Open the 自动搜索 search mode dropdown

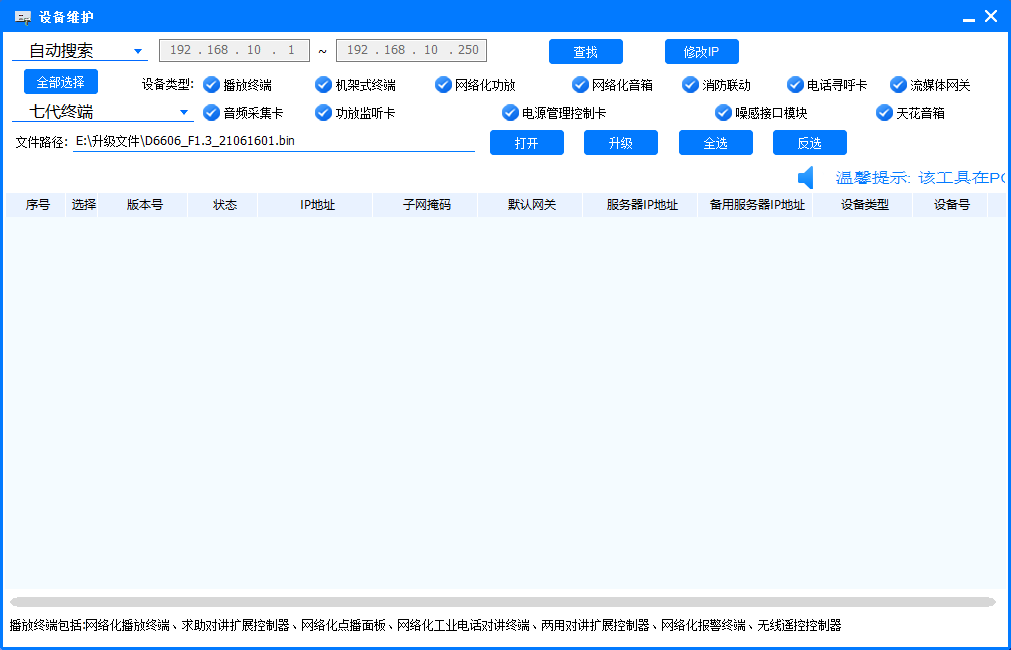(70, 49)
